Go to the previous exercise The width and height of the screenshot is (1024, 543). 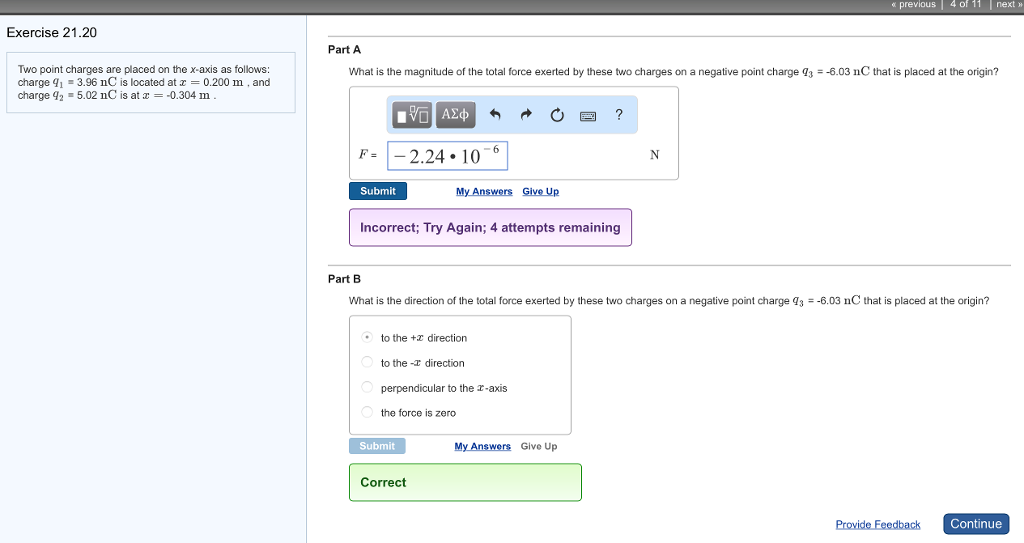pyautogui.click(x=913, y=5)
